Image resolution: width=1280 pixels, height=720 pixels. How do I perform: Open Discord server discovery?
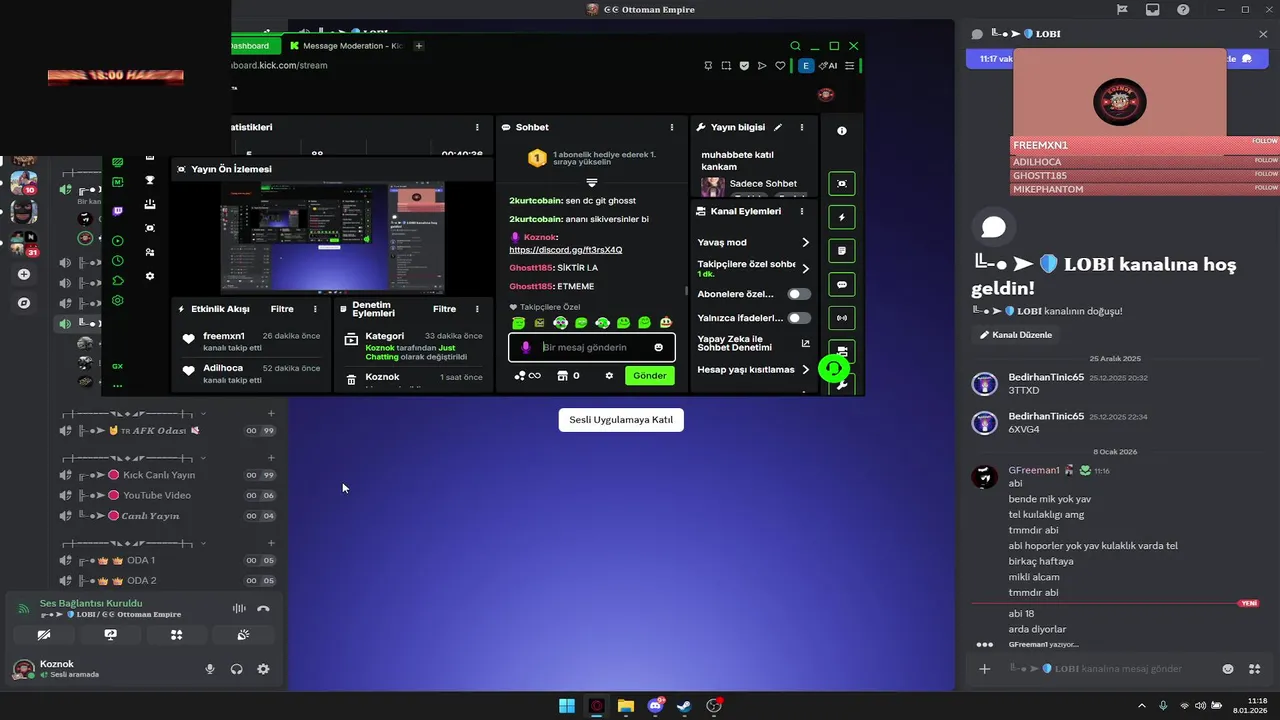[24, 303]
